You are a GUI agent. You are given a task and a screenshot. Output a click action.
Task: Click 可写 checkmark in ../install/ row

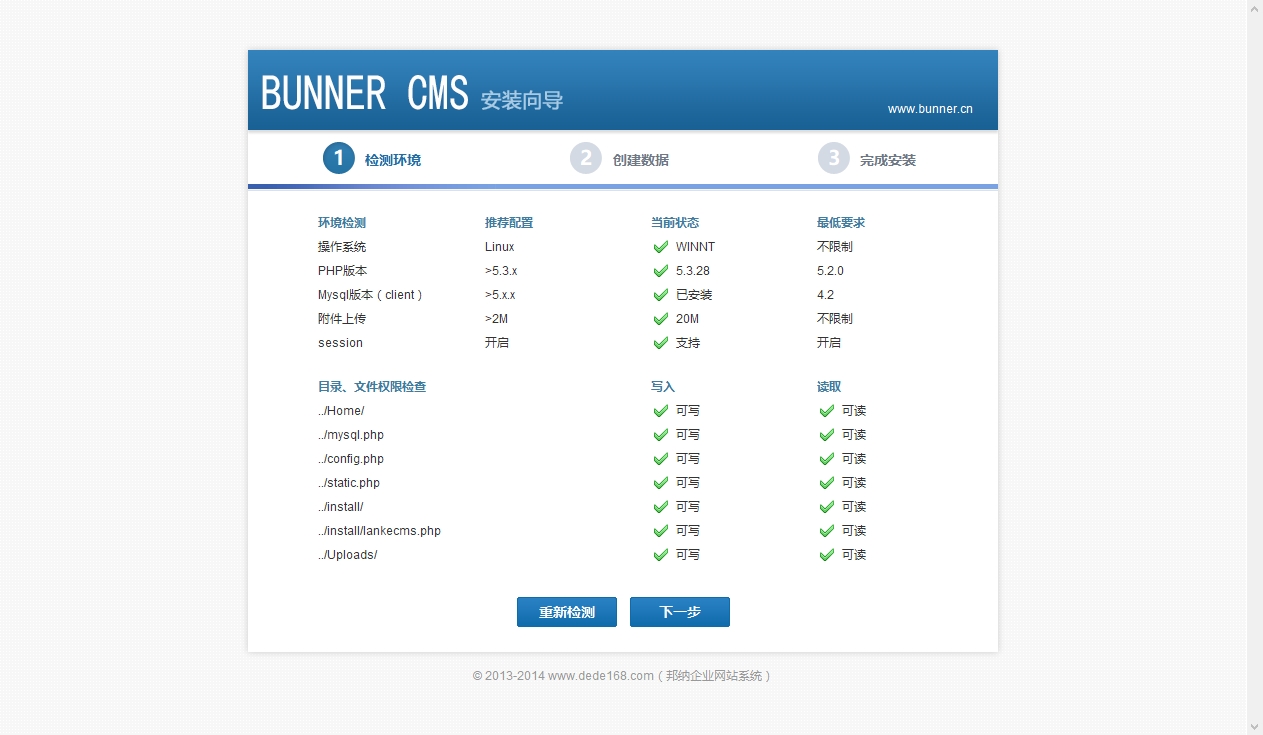pos(660,507)
